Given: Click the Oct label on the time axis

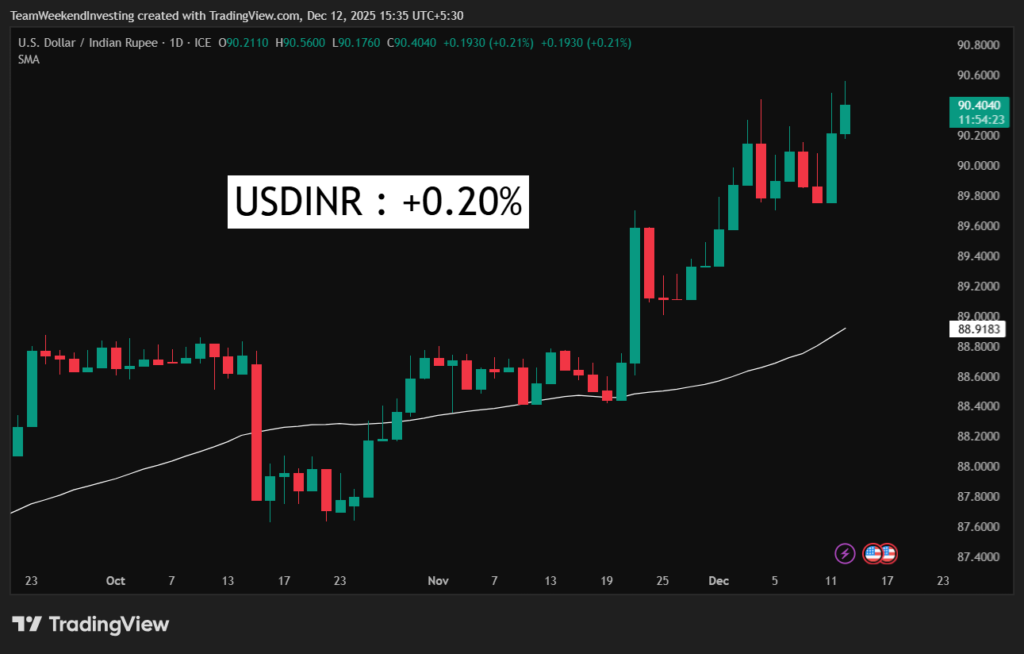Looking at the screenshot, I should coord(115,580).
